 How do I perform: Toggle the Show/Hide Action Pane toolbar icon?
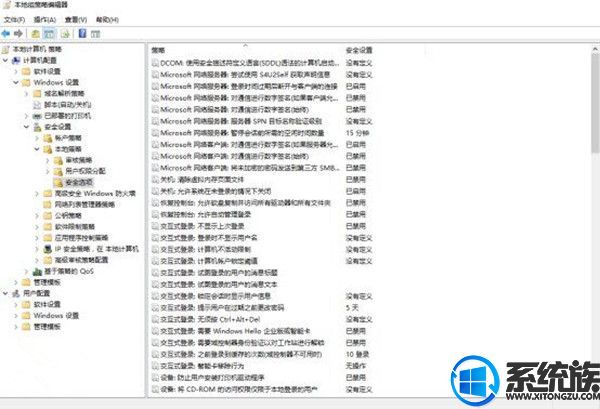point(95,34)
